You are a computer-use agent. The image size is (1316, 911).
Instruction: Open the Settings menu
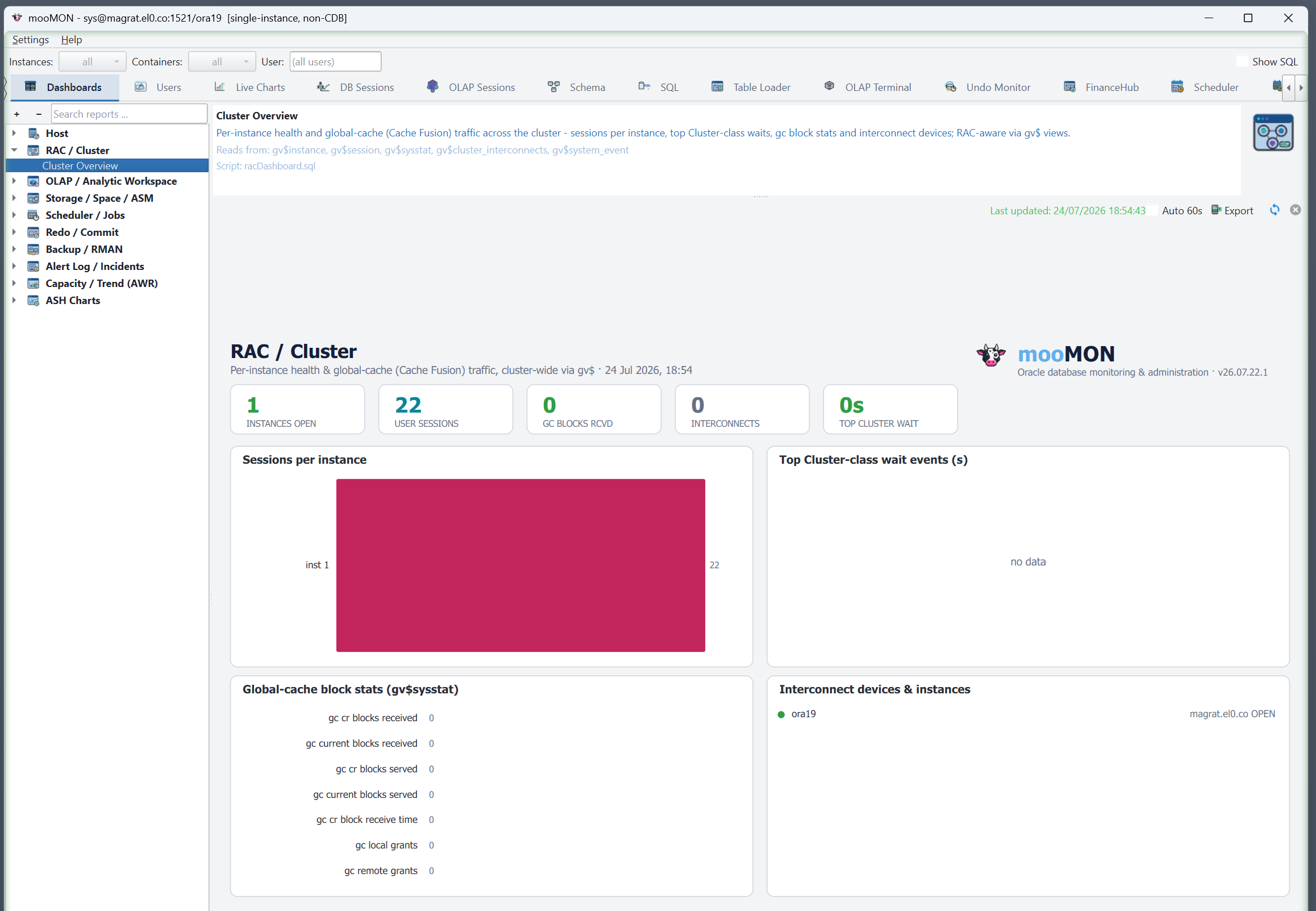pos(30,40)
